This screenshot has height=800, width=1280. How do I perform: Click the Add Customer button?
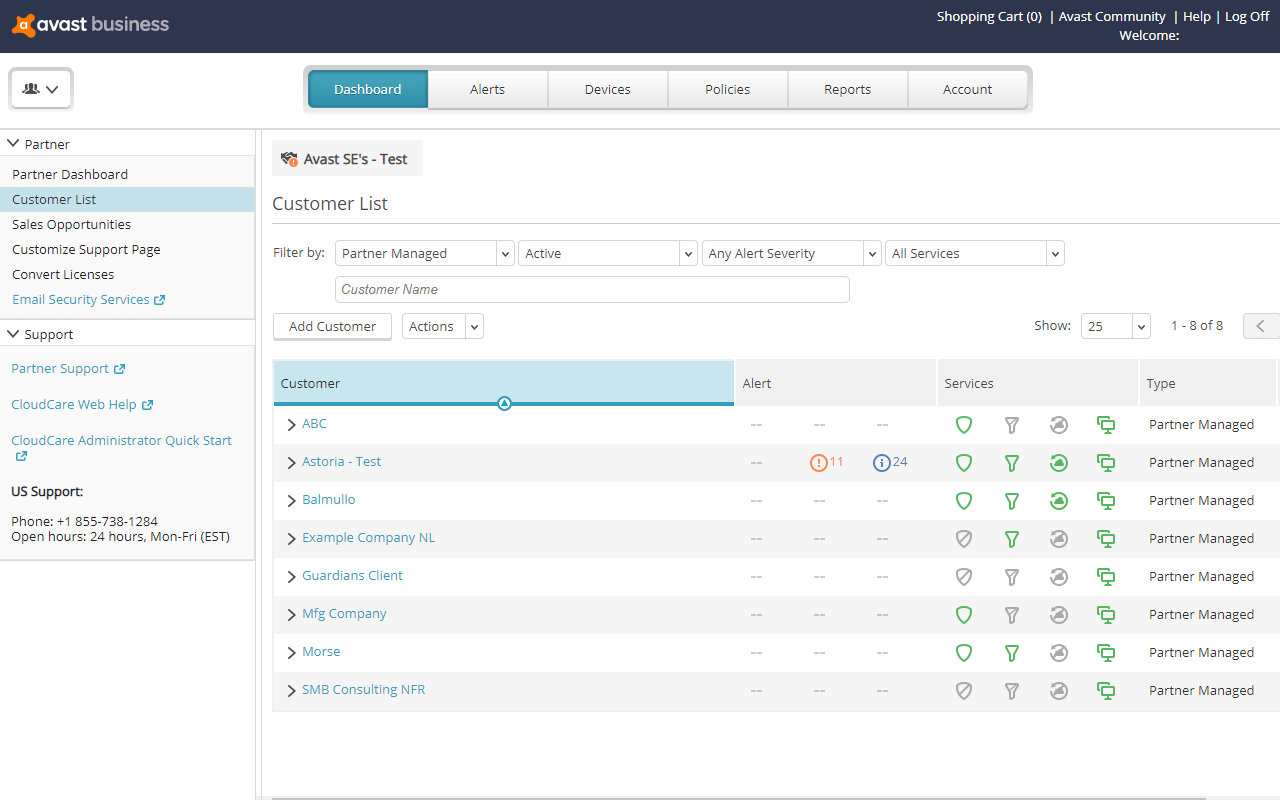332,326
